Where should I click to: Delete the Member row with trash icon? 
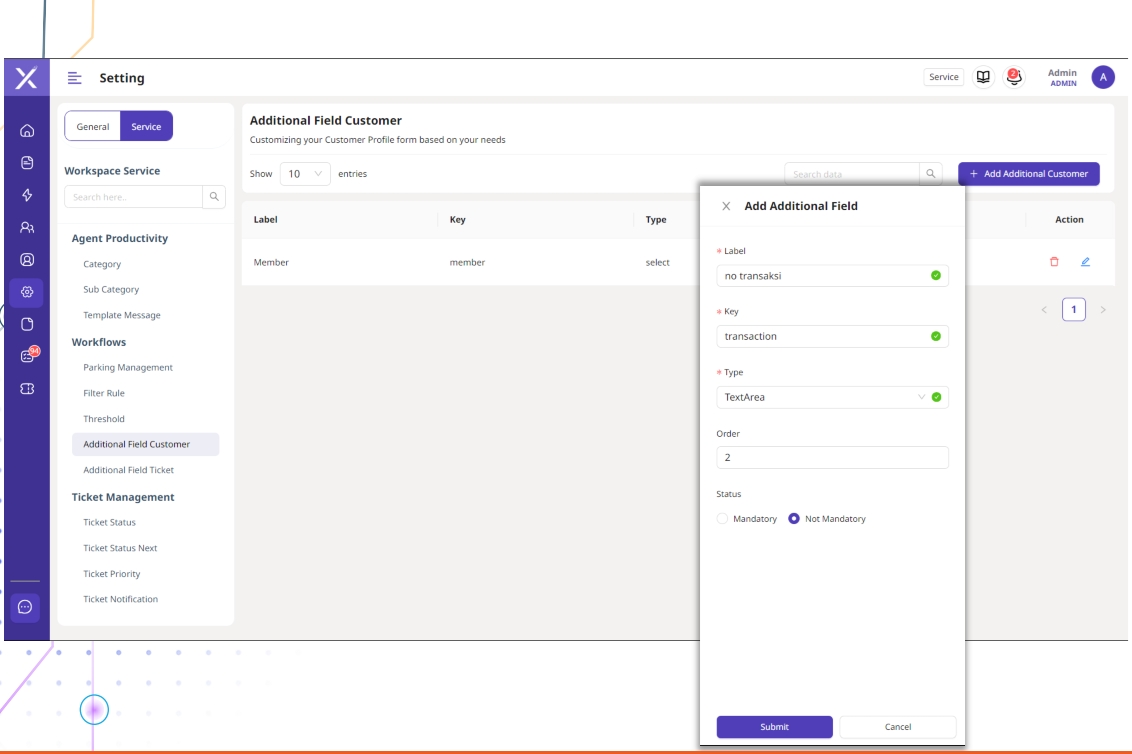click(x=1054, y=262)
